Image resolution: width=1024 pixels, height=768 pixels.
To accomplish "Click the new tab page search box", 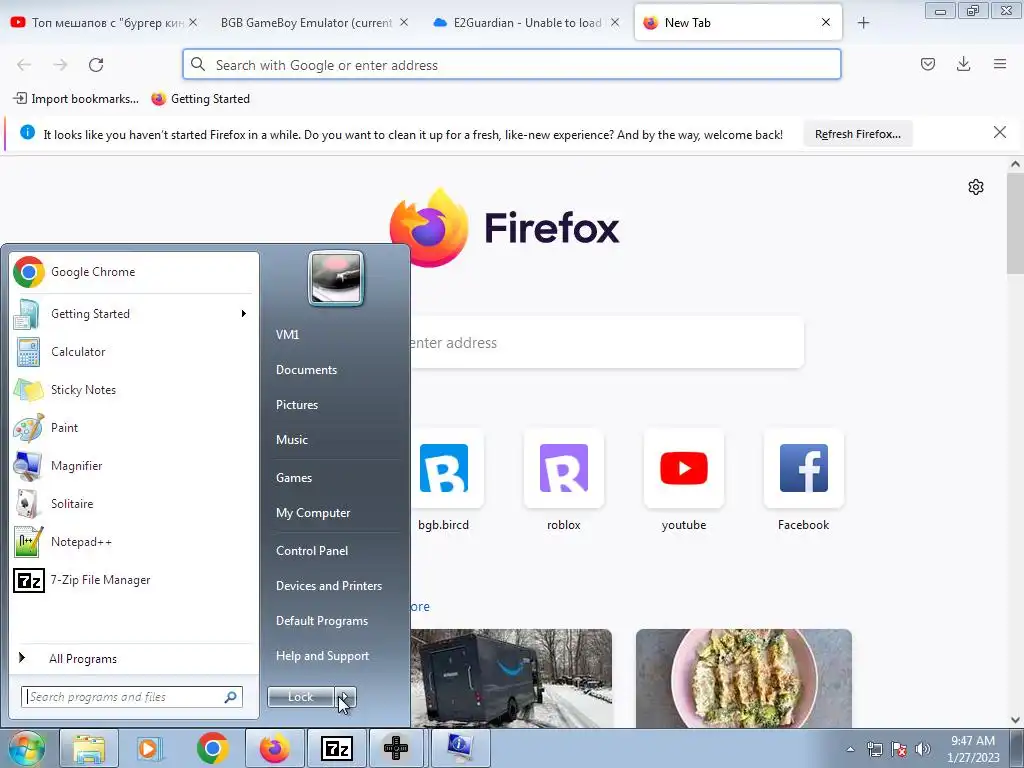I will [607, 342].
